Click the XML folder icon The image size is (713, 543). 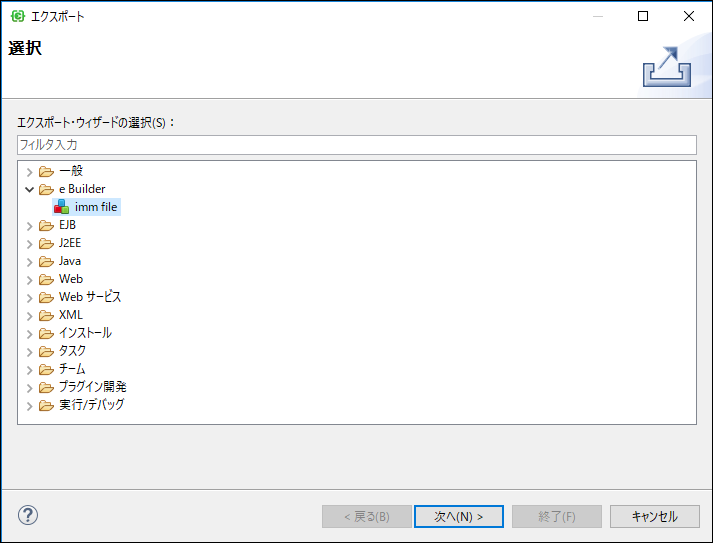[46, 315]
